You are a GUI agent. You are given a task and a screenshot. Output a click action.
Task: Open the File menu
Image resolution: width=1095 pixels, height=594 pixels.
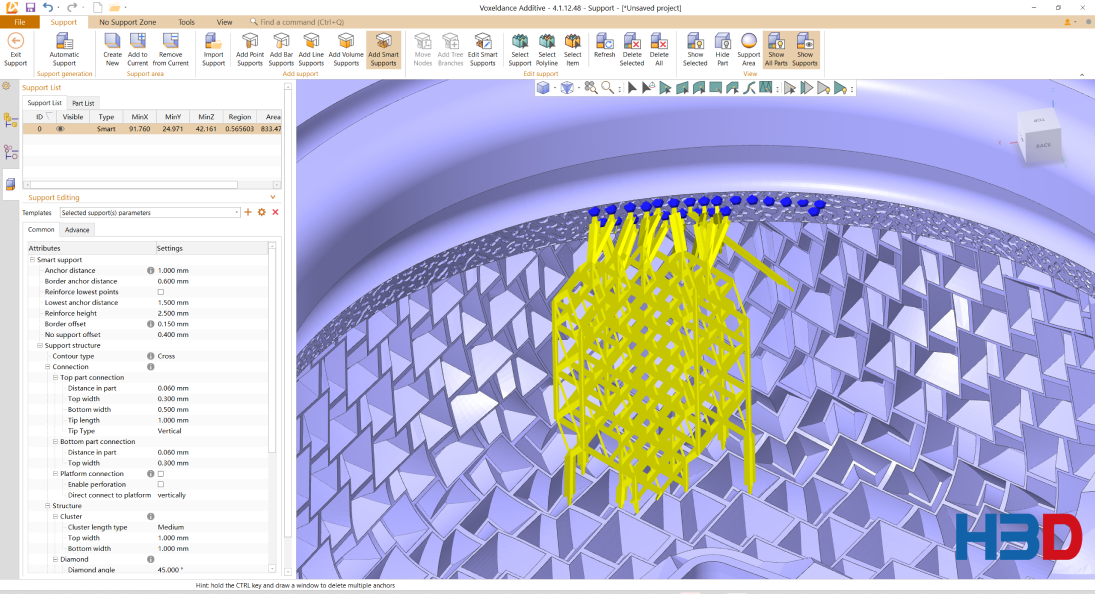(x=20, y=22)
